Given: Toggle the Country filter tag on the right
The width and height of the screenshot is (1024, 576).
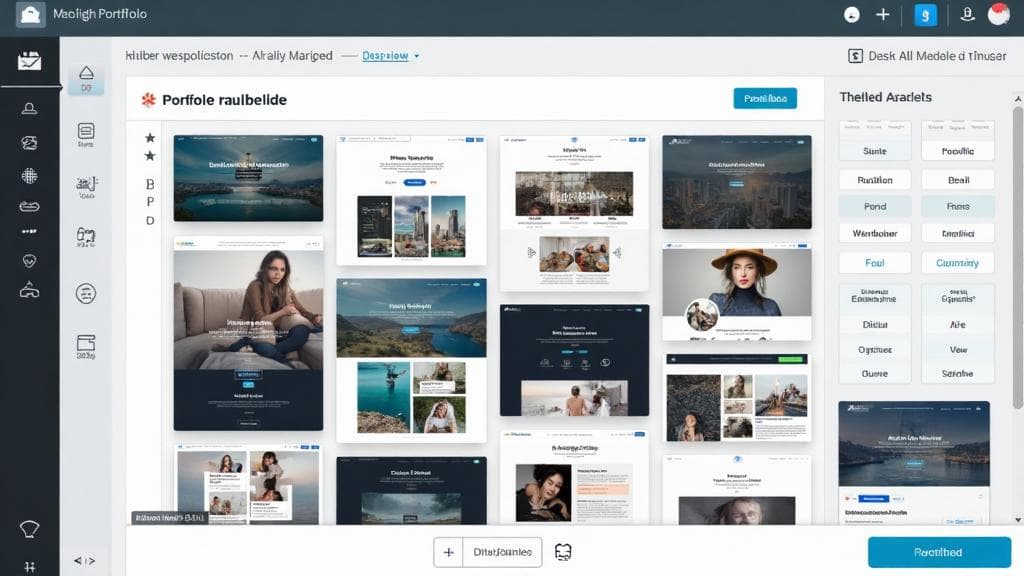Looking at the screenshot, I should point(957,262).
